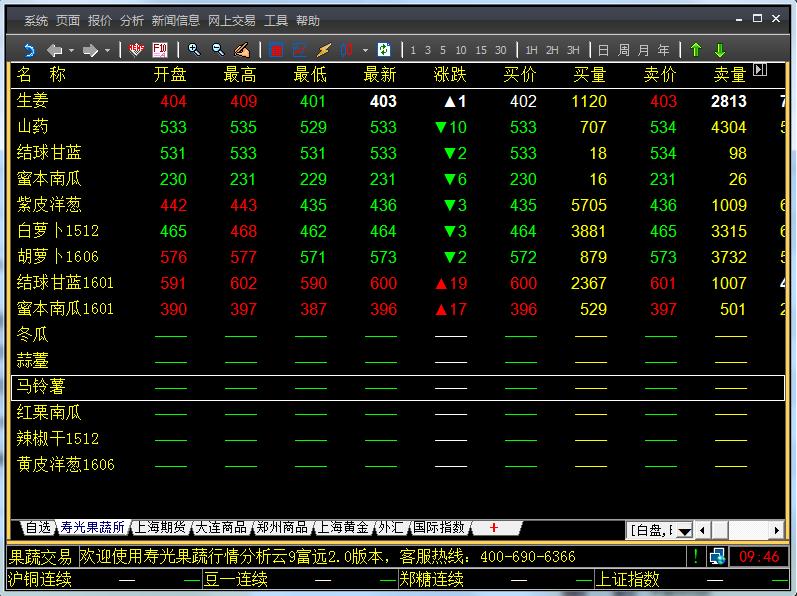Switch to the 大连商品 tab
This screenshot has height=596, width=797.
[220, 527]
